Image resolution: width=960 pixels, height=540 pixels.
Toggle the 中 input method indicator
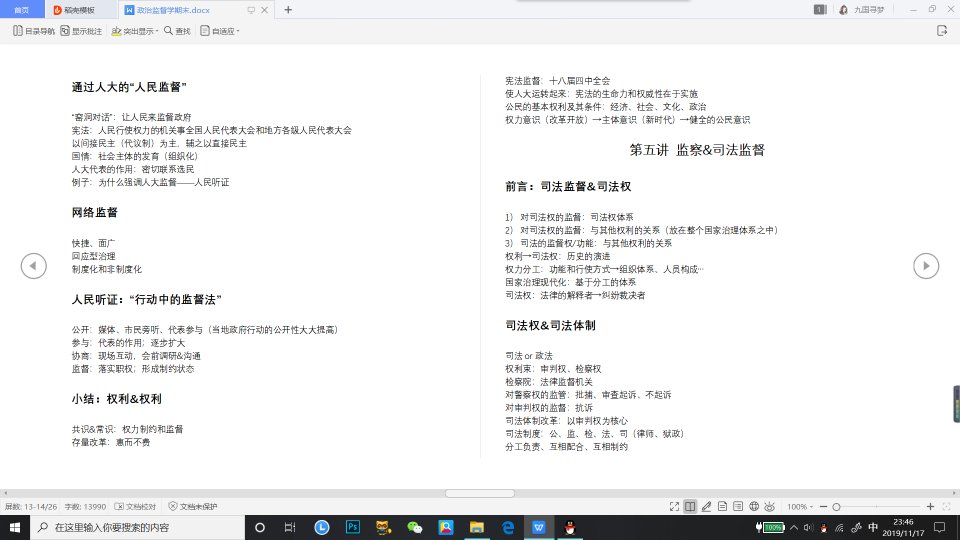[x=873, y=527]
